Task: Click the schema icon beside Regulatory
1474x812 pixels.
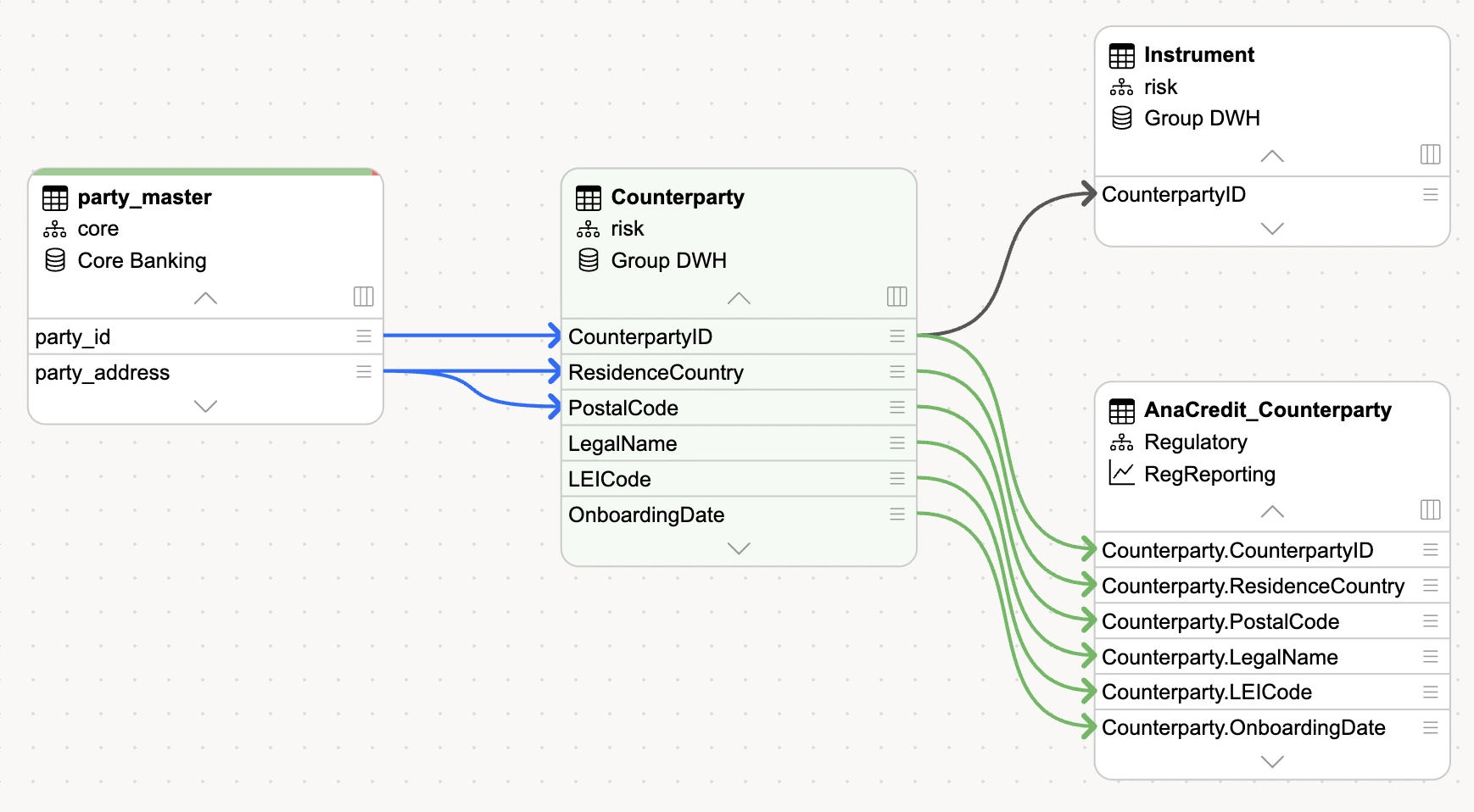Action: (1122, 442)
